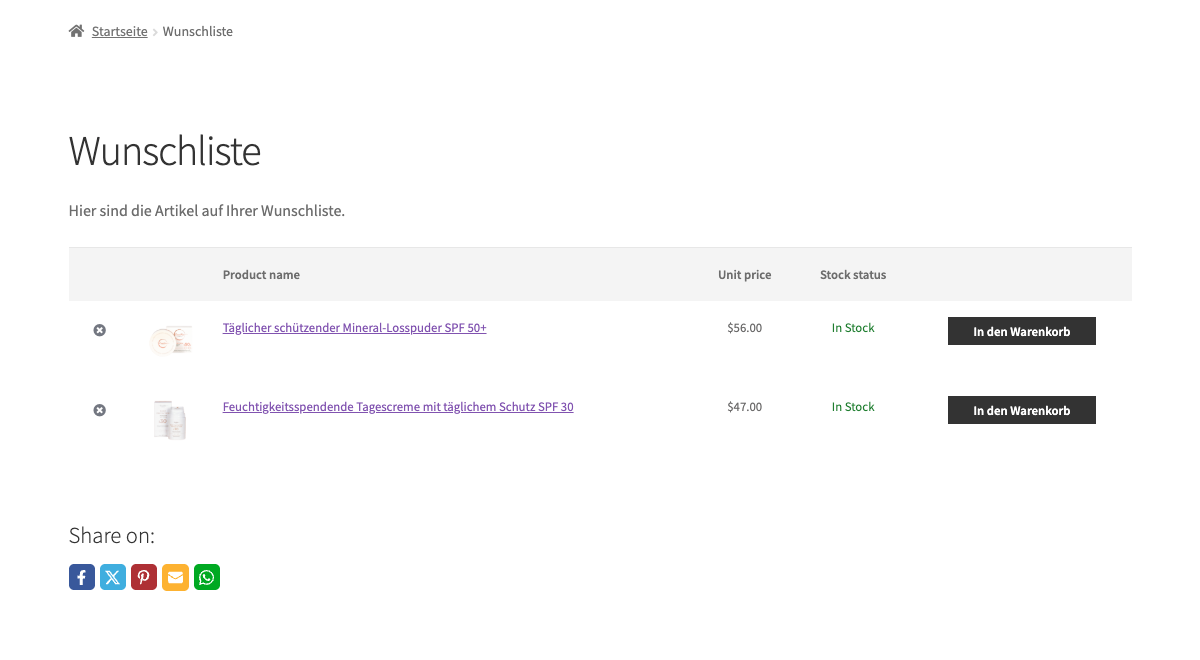
Task: Click the Stock status column header
Action: (x=853, y=274)
